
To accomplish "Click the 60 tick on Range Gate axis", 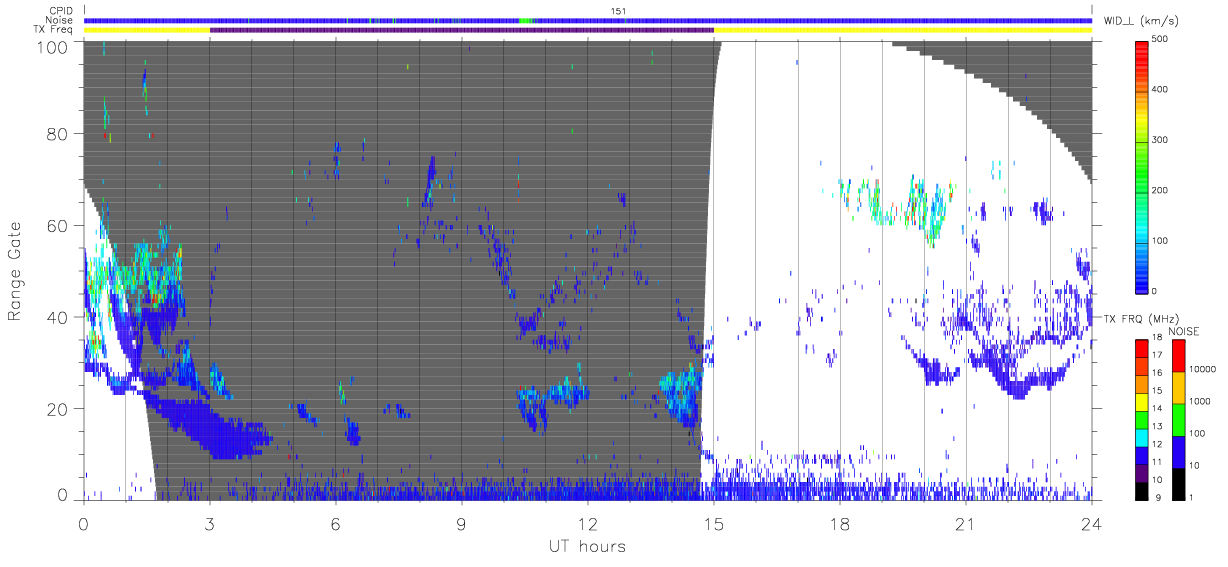I will tap(55, 226).
